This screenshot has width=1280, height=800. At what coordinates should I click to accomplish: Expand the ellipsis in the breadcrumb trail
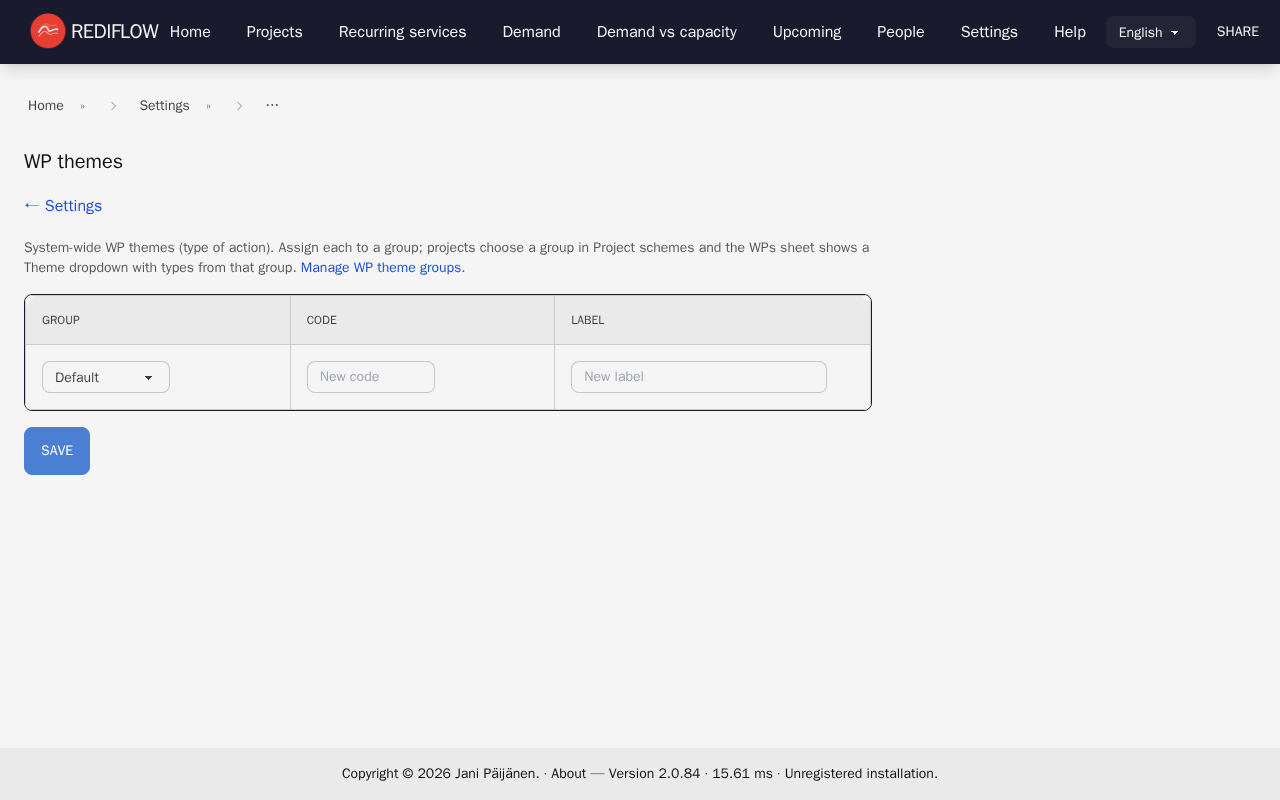pyautogui.click(x=271, y=104)
